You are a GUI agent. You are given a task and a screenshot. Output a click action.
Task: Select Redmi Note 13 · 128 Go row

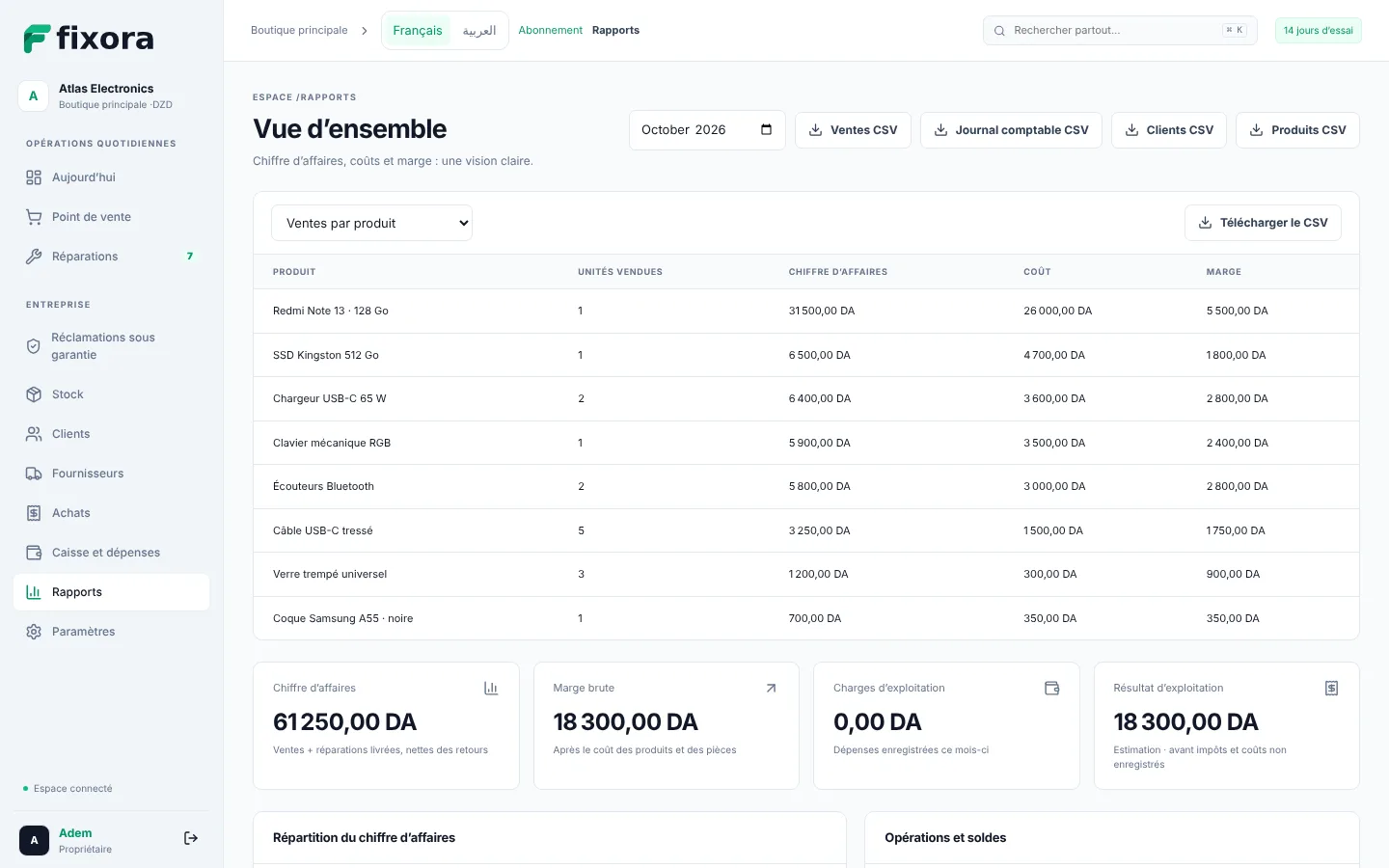(x=806, y=312)
